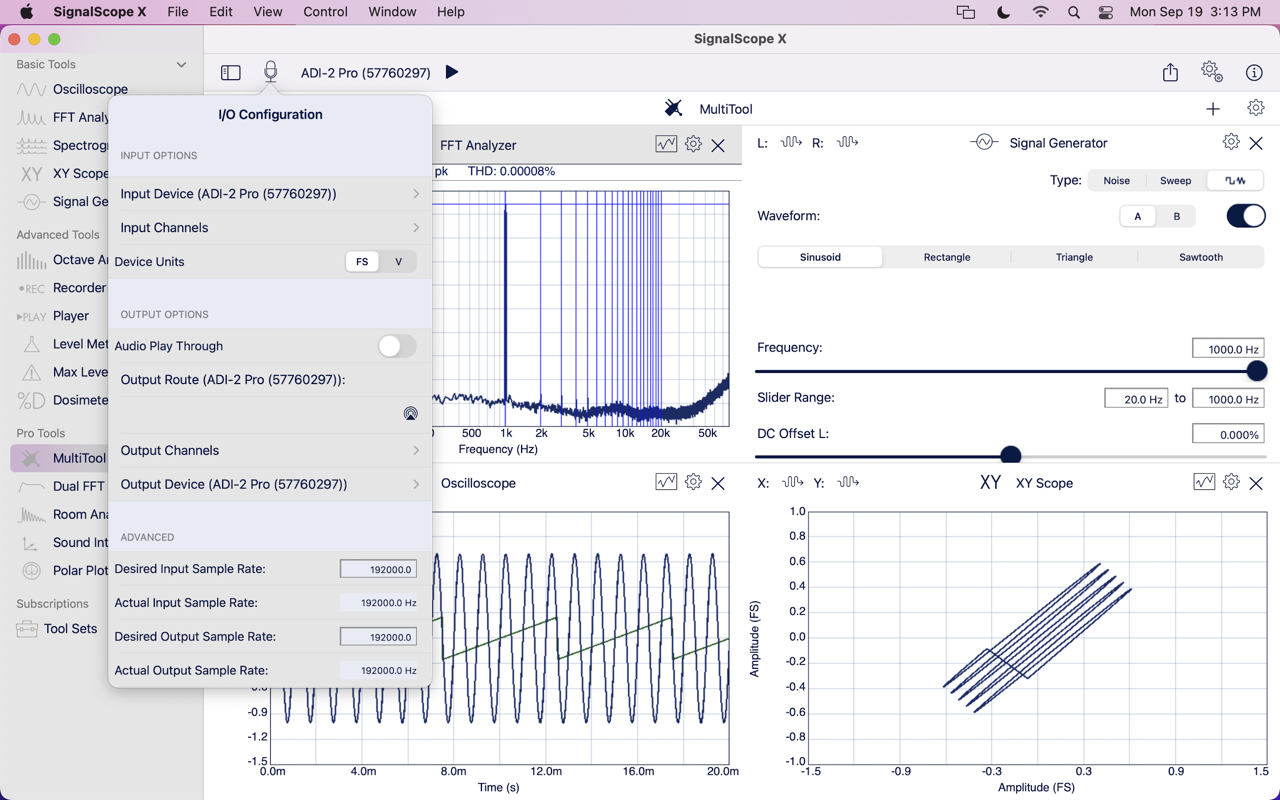Choose Sawtooth waveform tab

point(1201,257)
